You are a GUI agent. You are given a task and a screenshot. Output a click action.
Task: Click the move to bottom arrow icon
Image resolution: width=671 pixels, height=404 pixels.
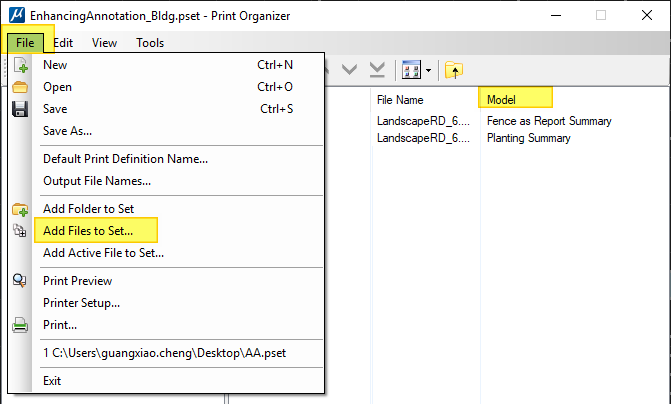[377, 70]
